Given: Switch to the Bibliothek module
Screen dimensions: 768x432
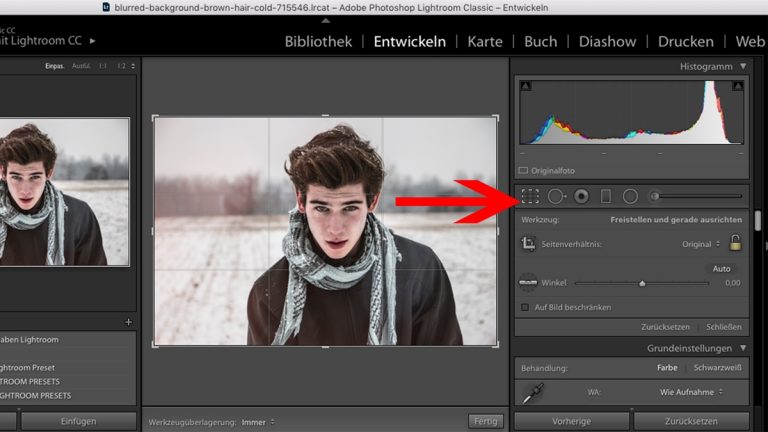Looking at the screenshot, I should tap(318, 42).
